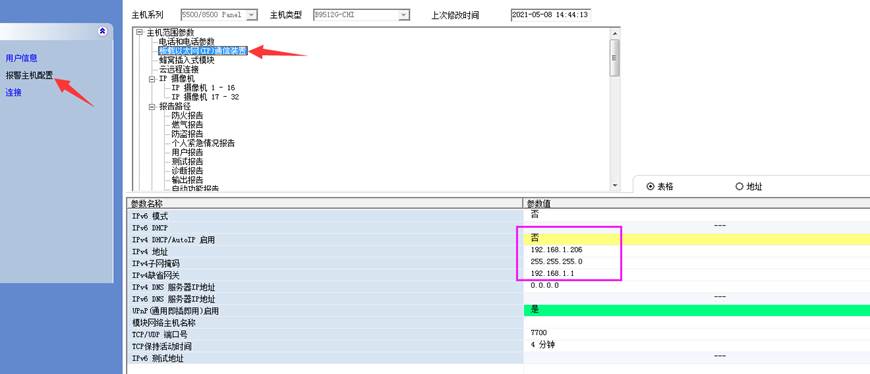Select 防火报告 in the tree
The height and width of the screenshot is (374, 870).
tap(187, 115)
